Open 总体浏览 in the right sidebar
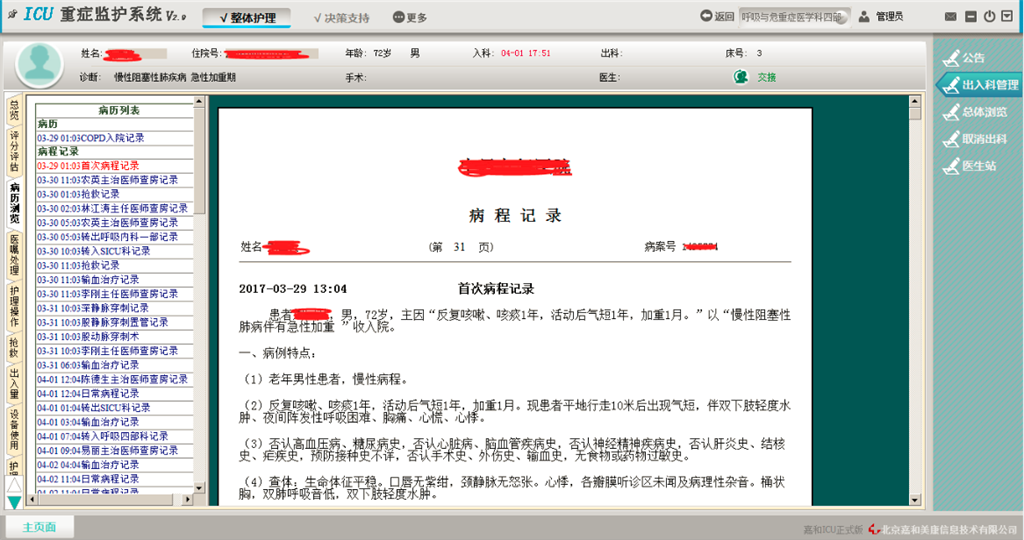1024x540 pixels. pos(974,112)
